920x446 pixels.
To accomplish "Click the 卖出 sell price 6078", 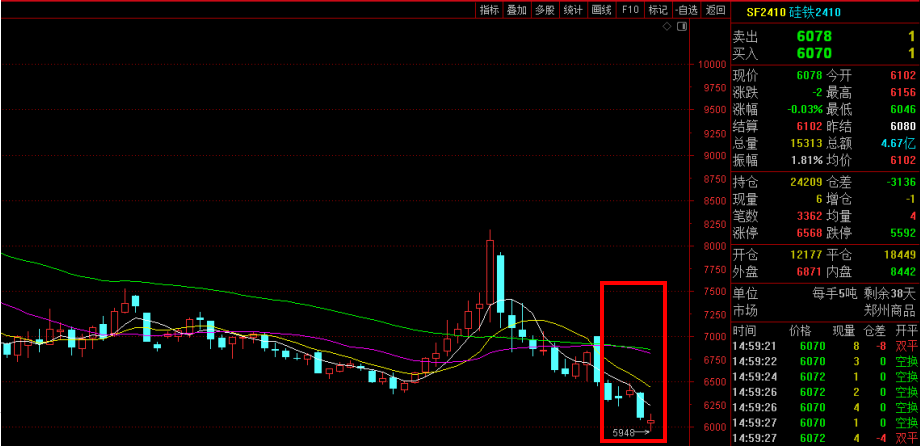I will point(814,36).
